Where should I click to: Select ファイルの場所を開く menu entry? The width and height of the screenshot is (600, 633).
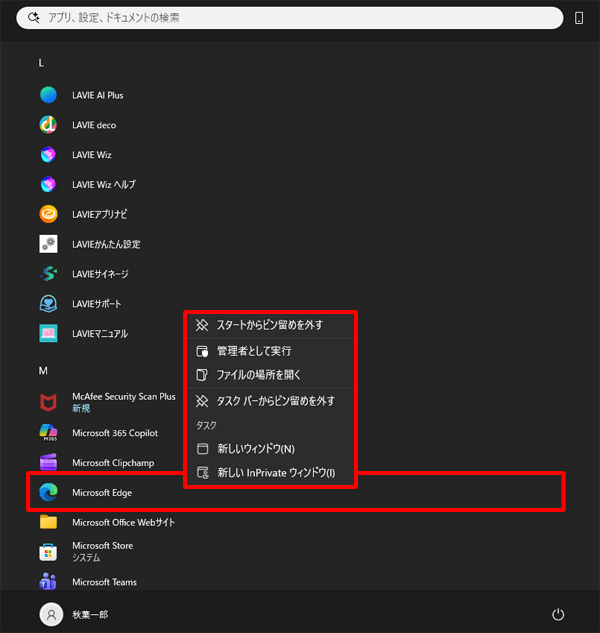(271, 375)
